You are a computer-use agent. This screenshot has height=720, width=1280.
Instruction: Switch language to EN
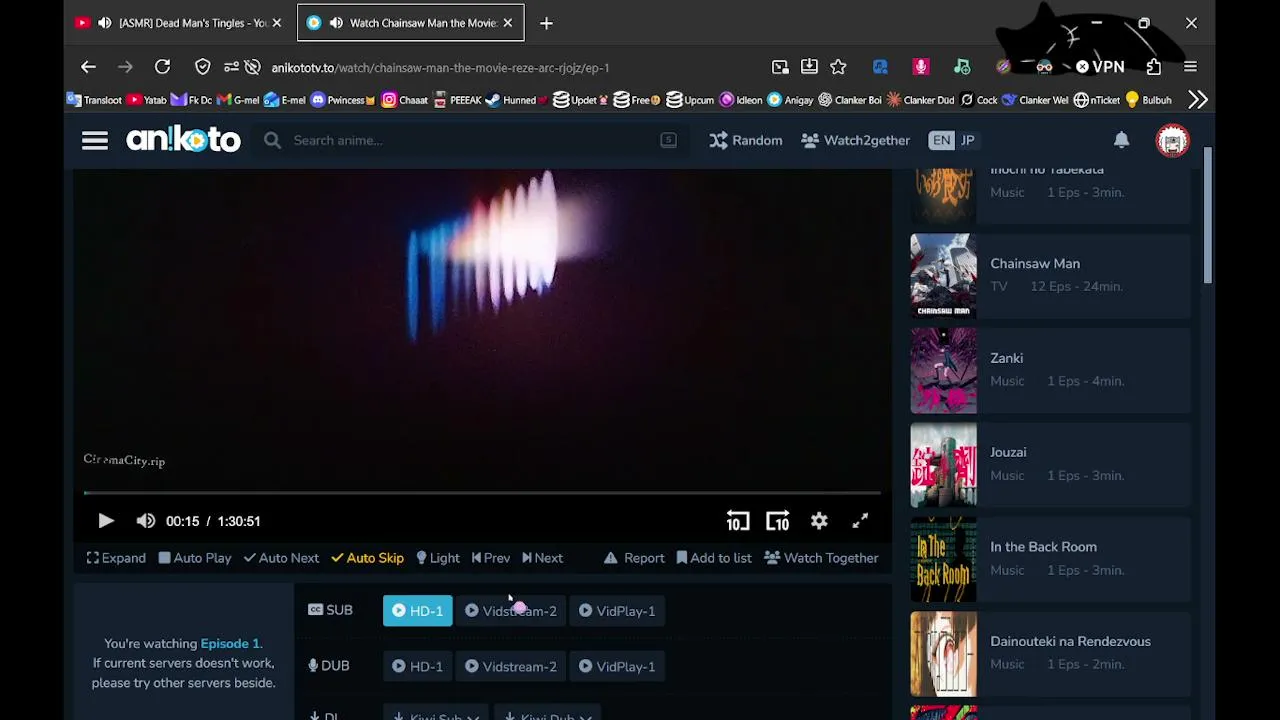pos(941,140)
